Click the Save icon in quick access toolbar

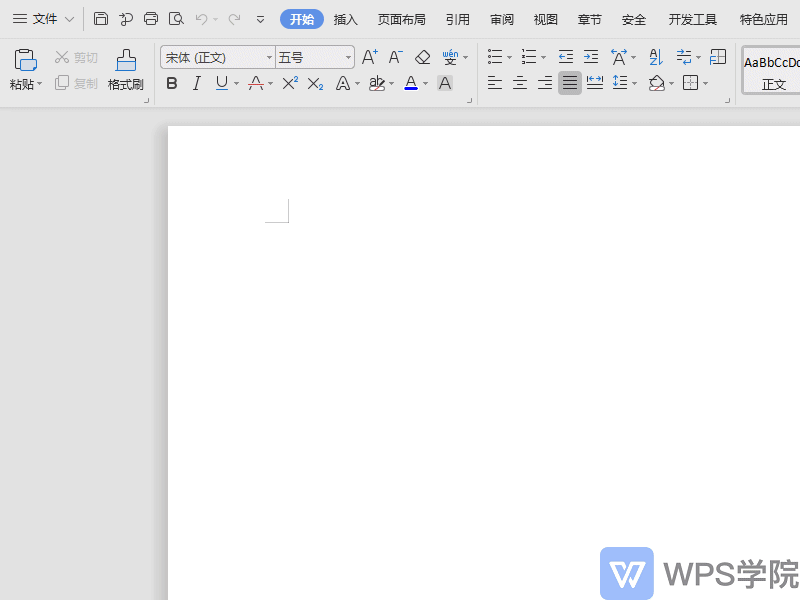101,19
